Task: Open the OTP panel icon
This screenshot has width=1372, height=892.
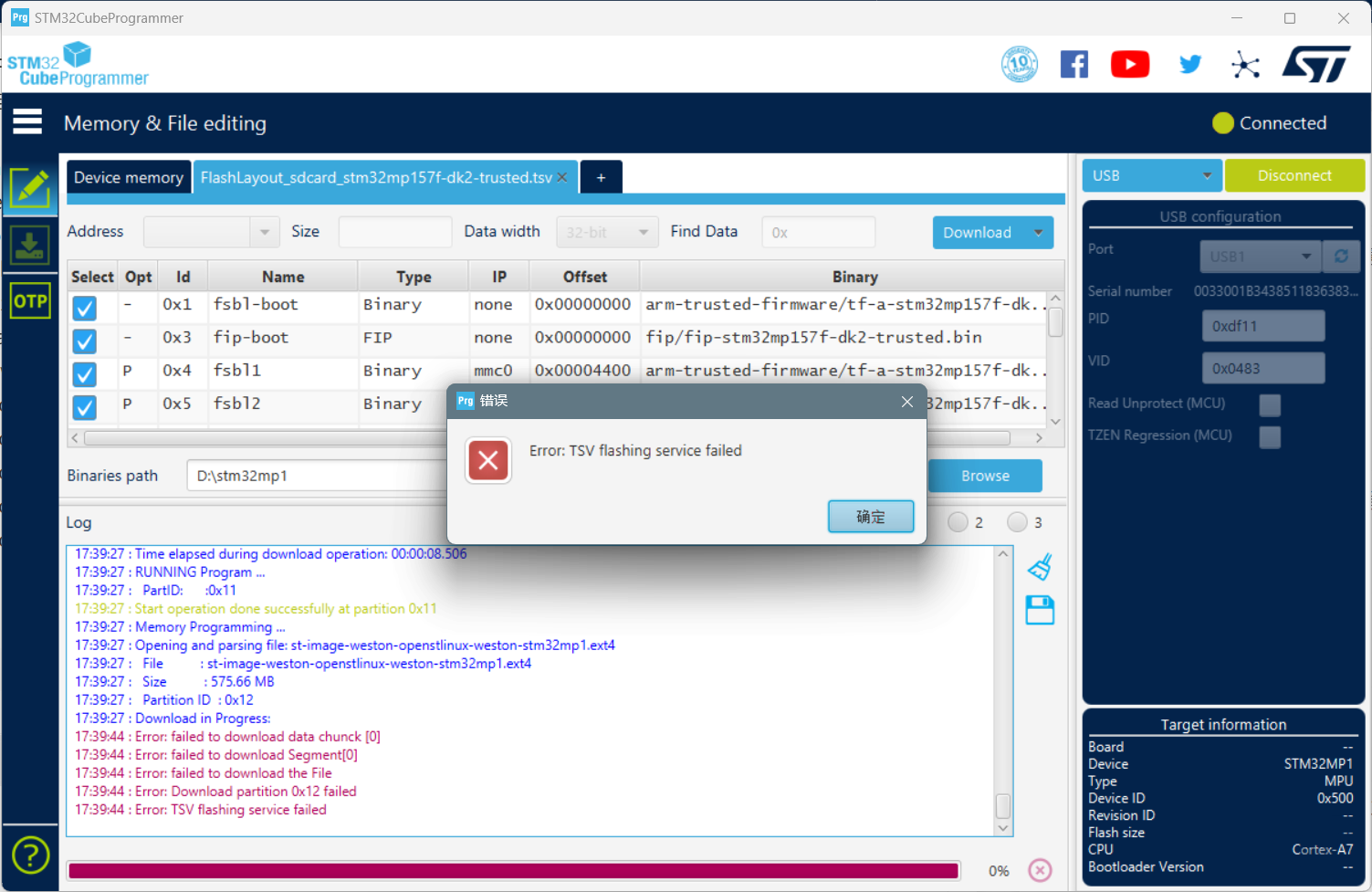Action: (x=30, y=301)
